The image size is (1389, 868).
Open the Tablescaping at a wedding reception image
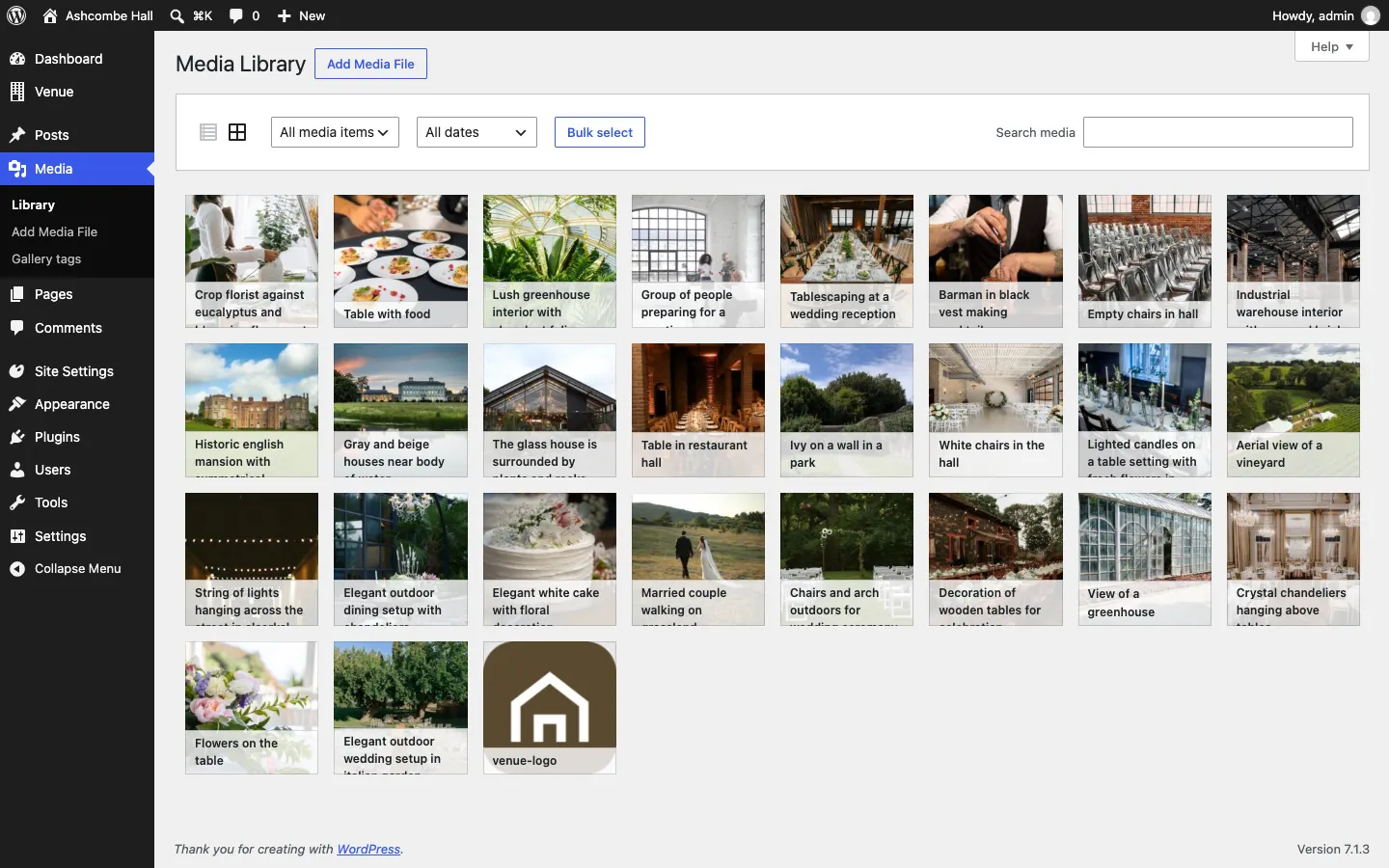(x=847, y=261)
